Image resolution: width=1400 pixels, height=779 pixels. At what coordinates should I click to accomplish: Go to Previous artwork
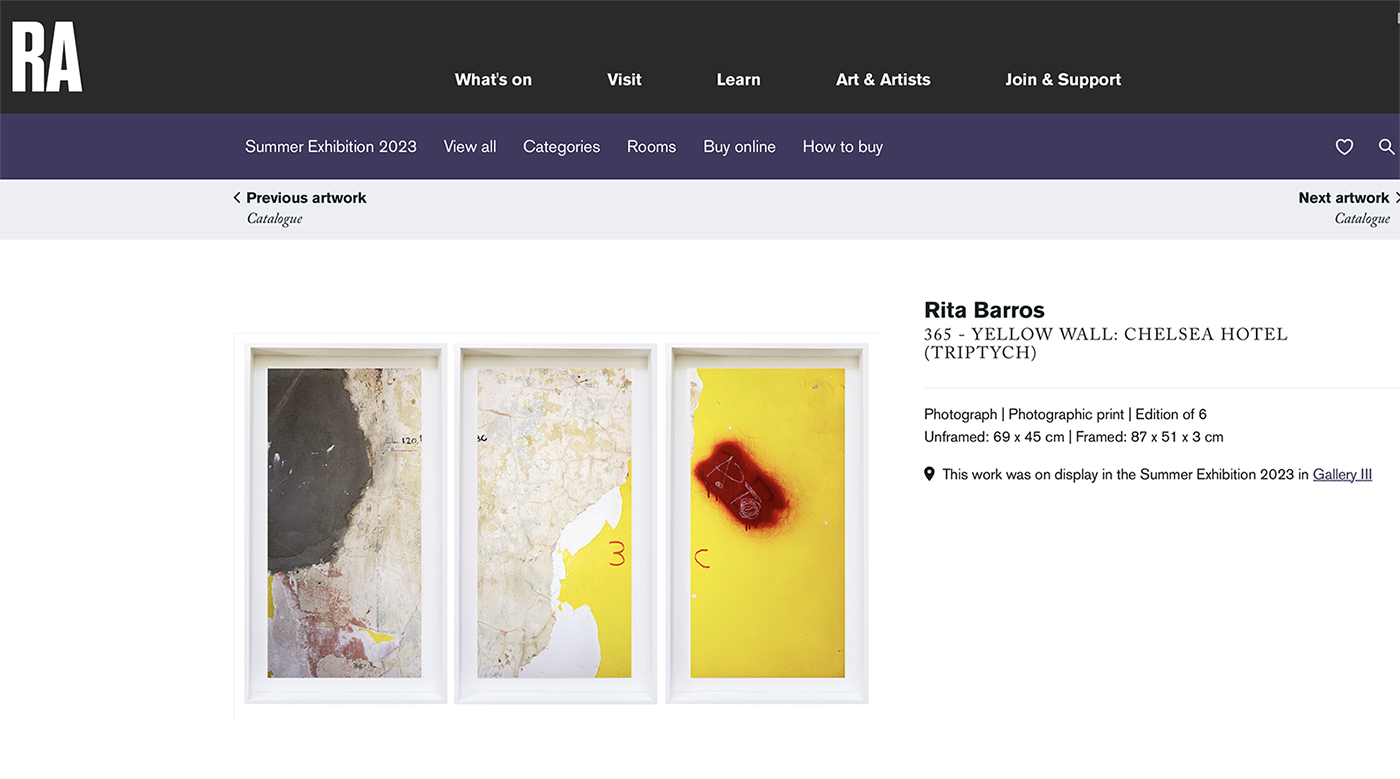[x=306, y=198]
